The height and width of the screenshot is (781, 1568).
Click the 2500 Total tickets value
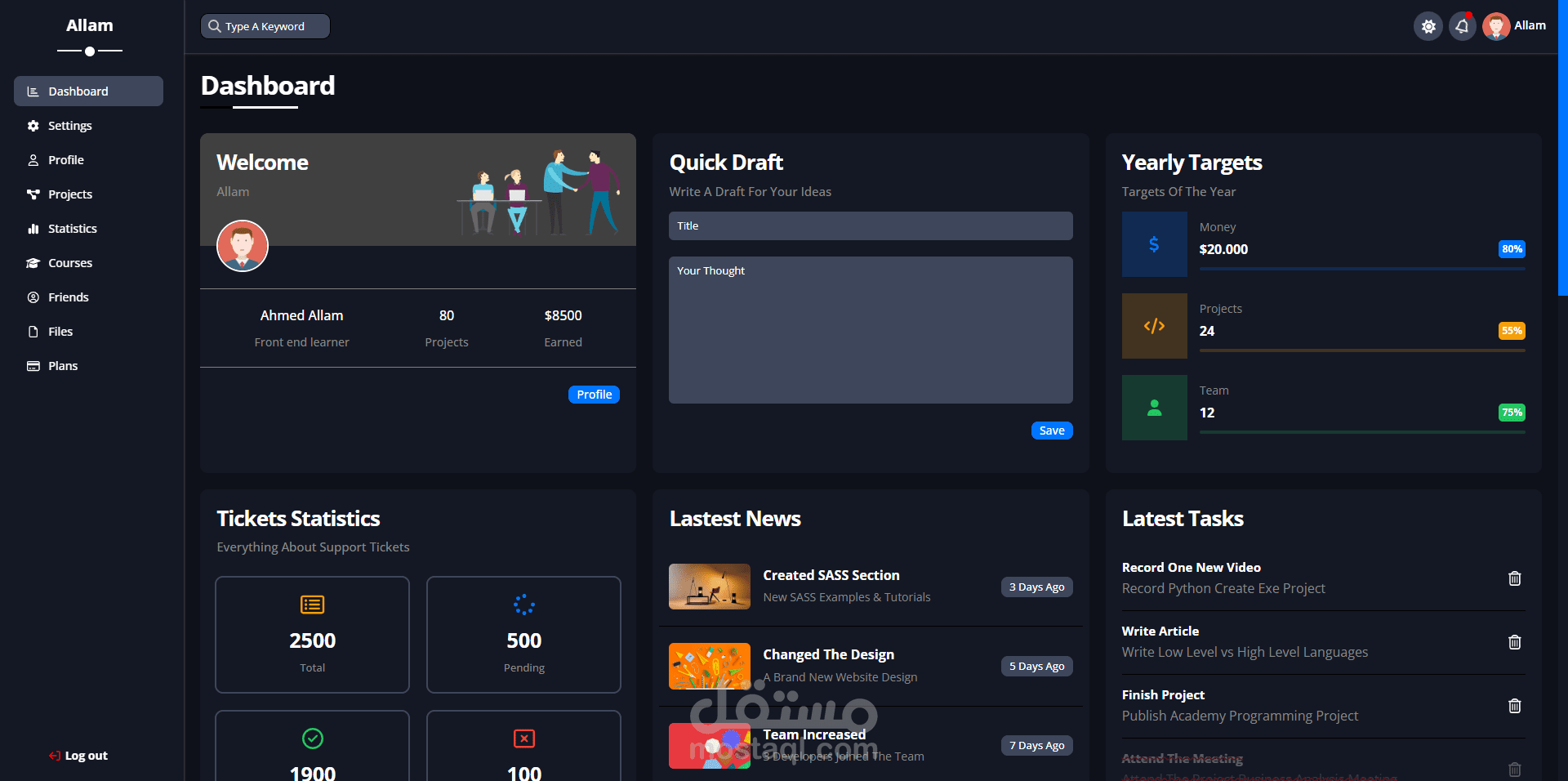313,640
